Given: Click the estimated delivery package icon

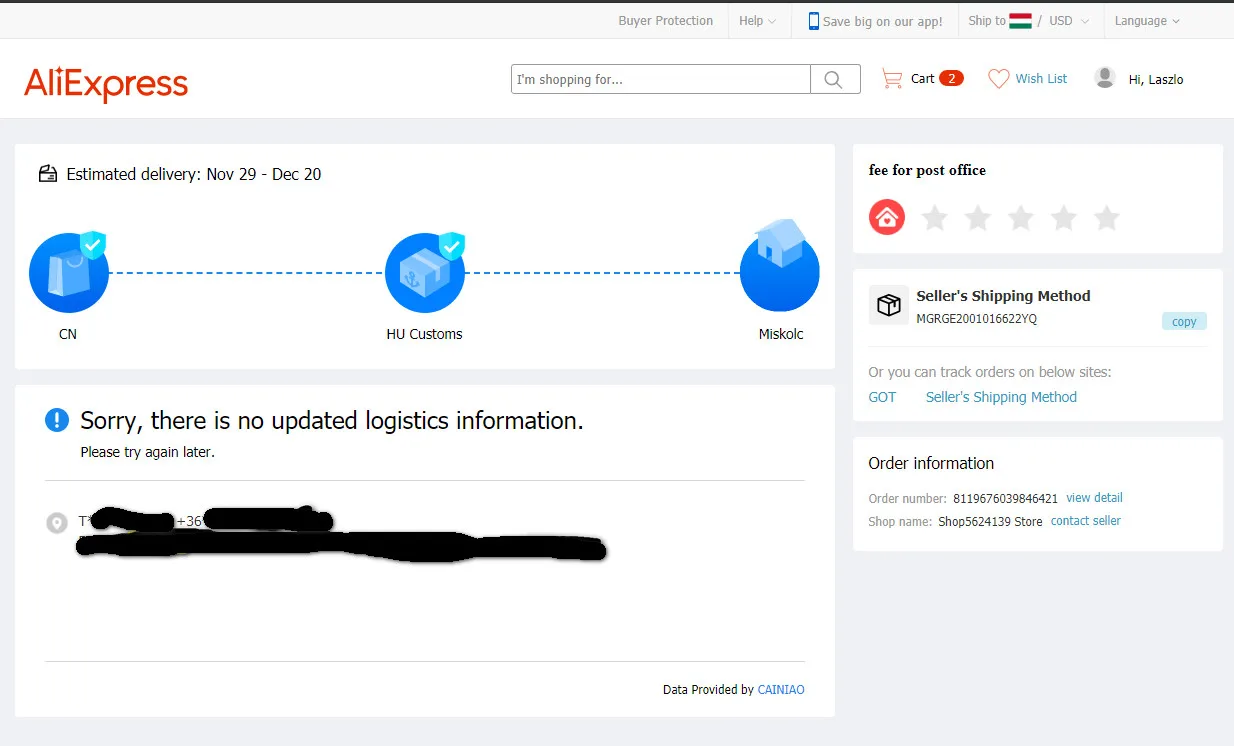Looking at the screenshot, I should pos(48,174).
